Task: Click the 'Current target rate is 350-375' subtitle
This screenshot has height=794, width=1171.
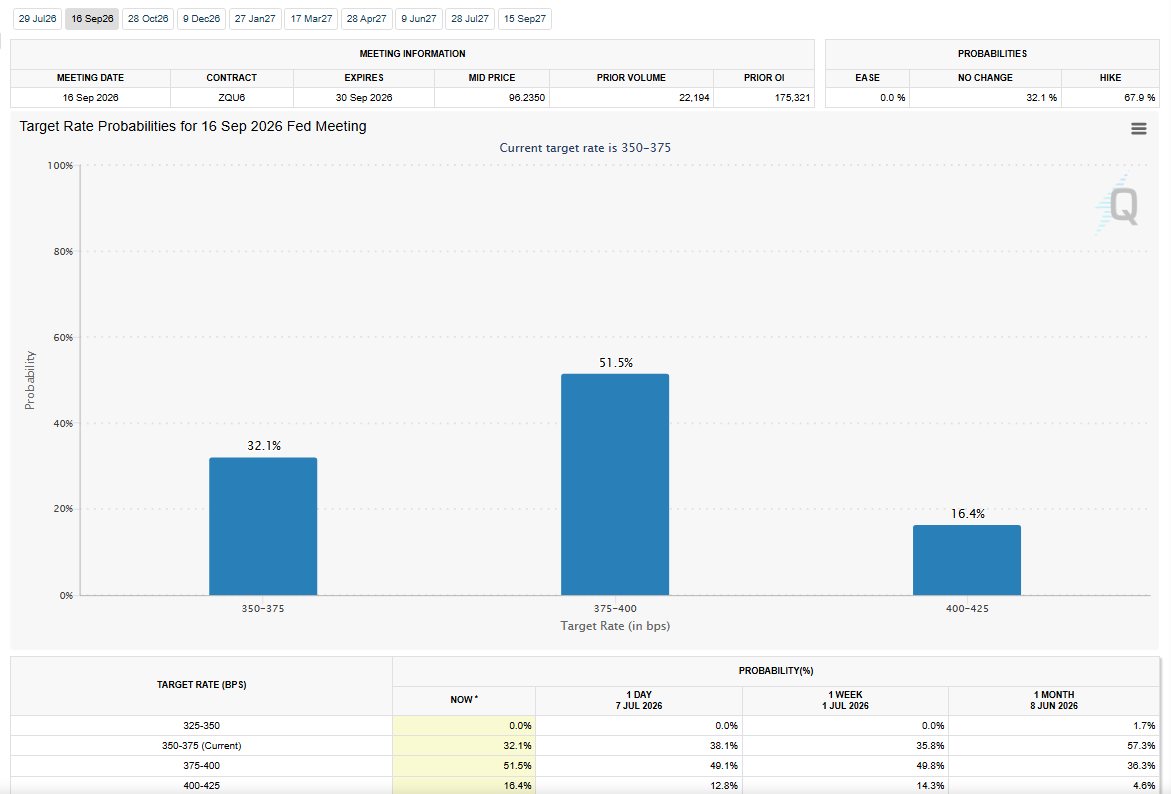Action: point(585,148)
